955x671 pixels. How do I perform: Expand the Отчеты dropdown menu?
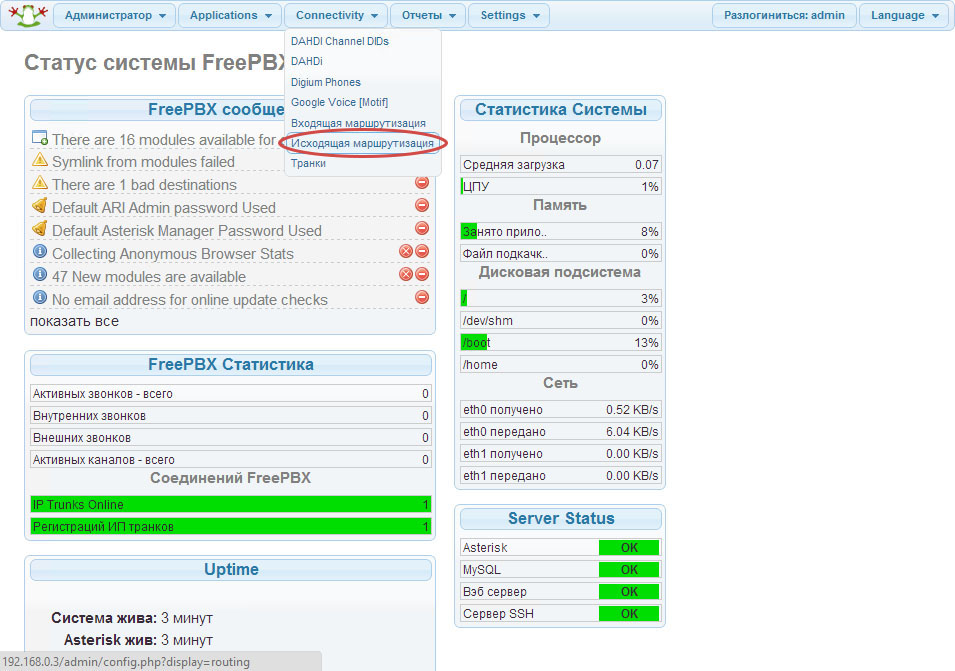tap(428, 15)
